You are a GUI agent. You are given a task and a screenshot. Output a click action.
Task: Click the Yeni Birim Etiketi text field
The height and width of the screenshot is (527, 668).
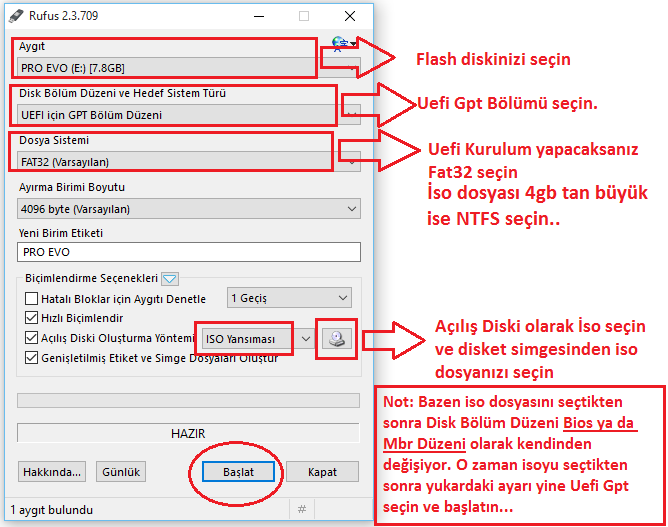pos(189,252)
